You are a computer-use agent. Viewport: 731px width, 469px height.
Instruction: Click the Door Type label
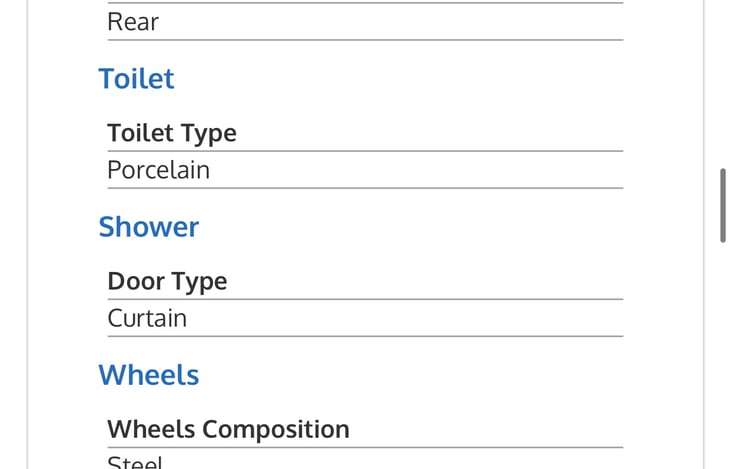point(167,282)
